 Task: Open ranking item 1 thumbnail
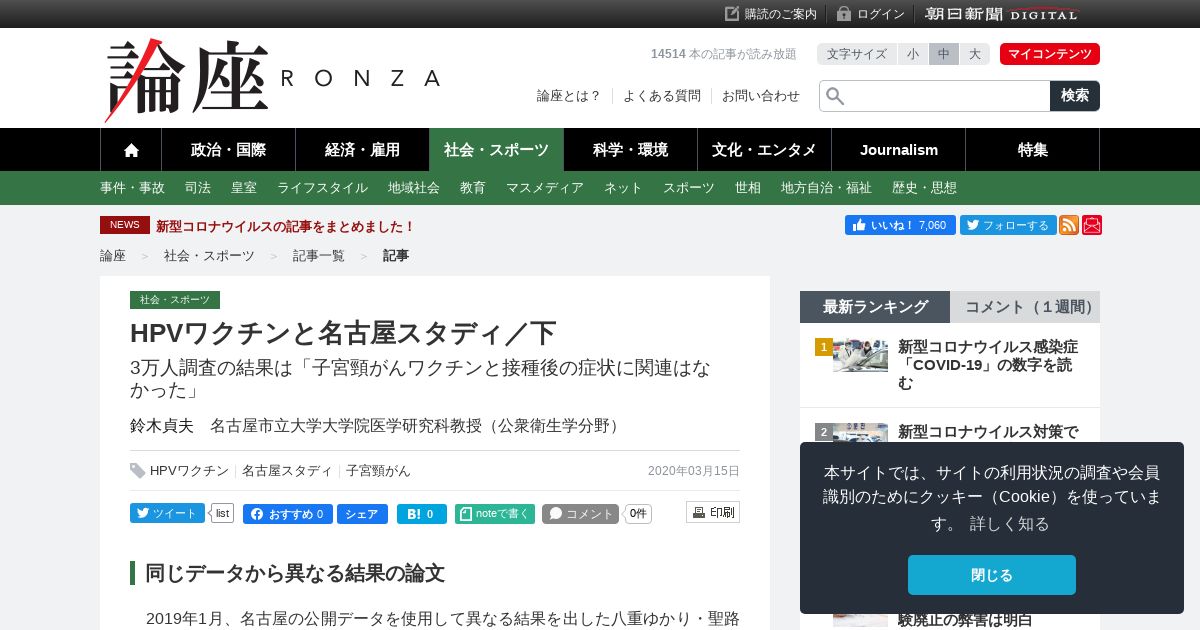860,355
